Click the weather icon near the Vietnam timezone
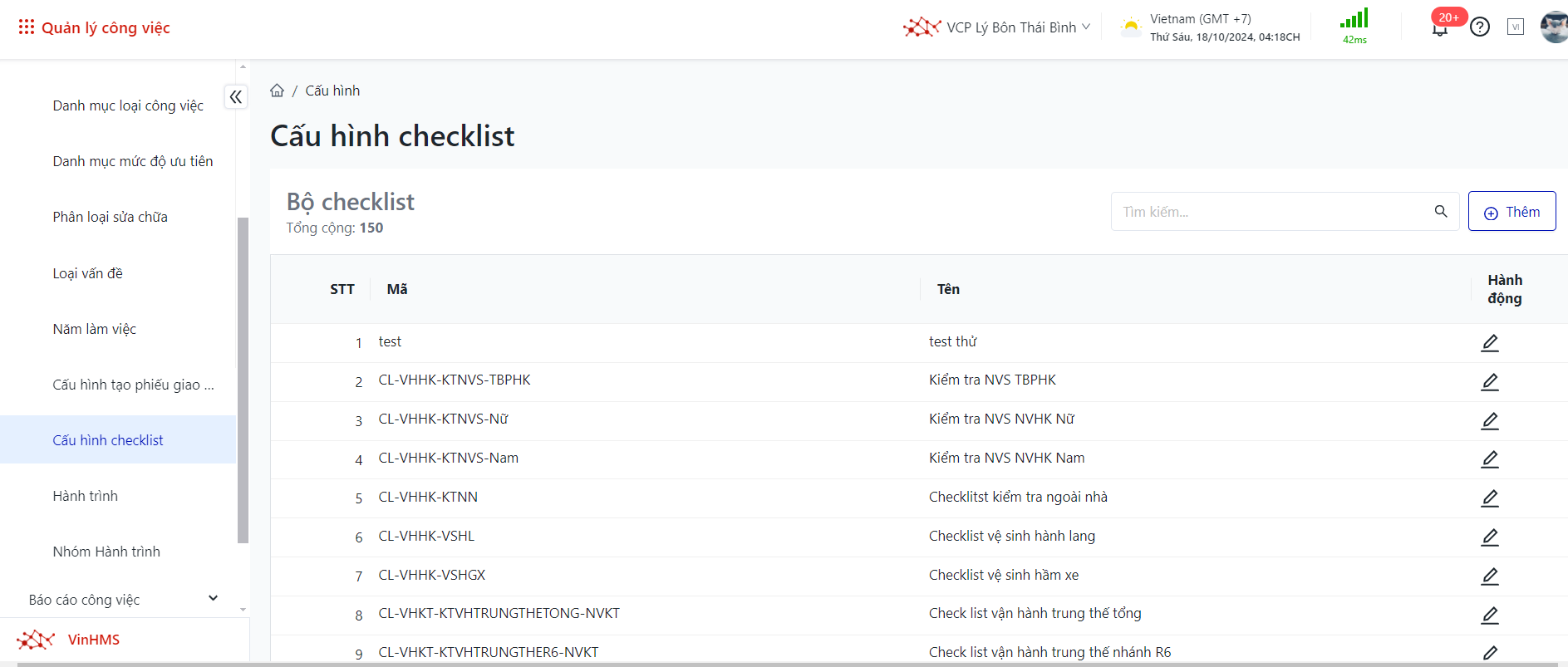This screenshot has width=1568, height=667. (1131, 27)
